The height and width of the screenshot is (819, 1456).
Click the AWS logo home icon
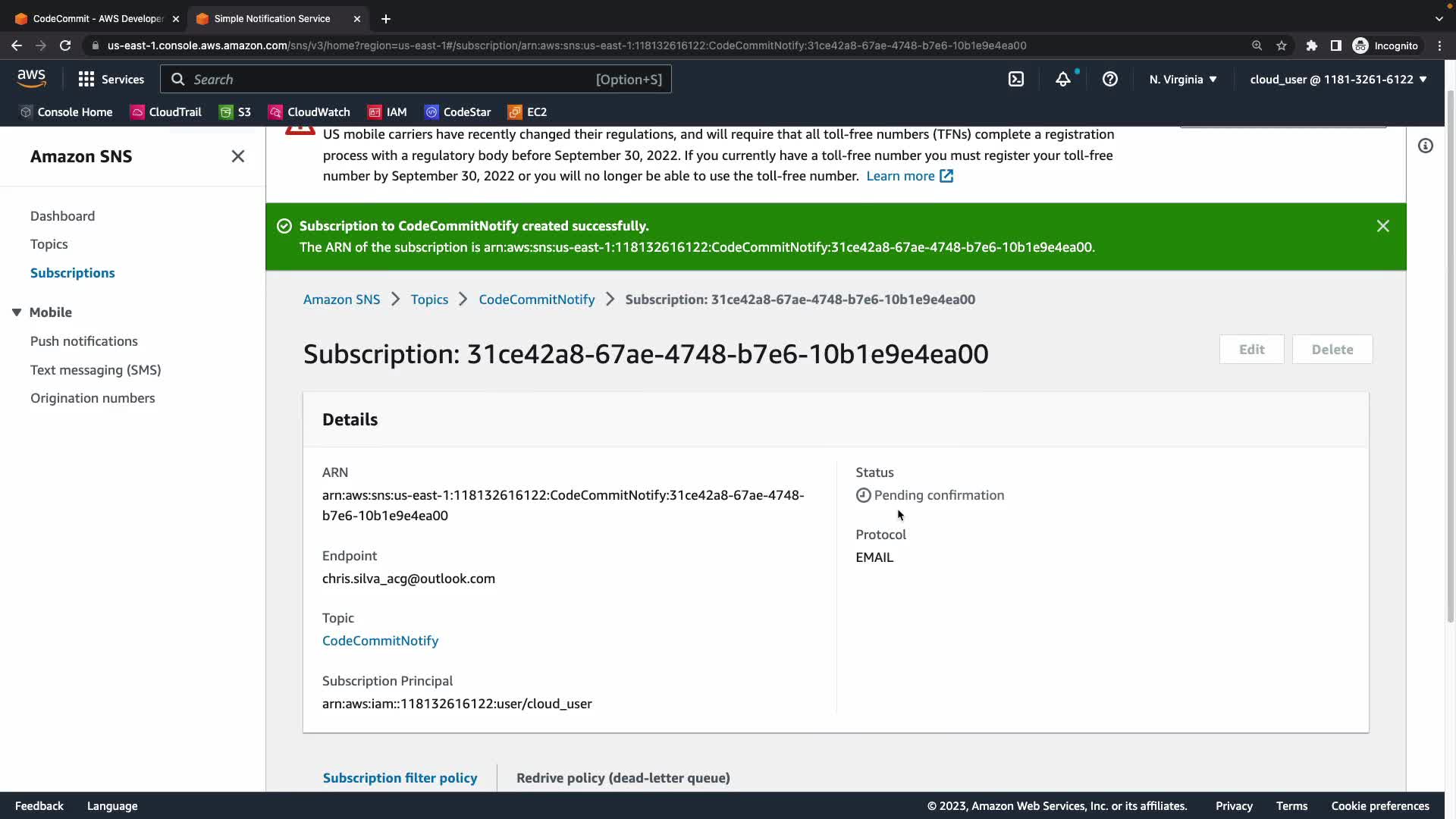point(31,78)
